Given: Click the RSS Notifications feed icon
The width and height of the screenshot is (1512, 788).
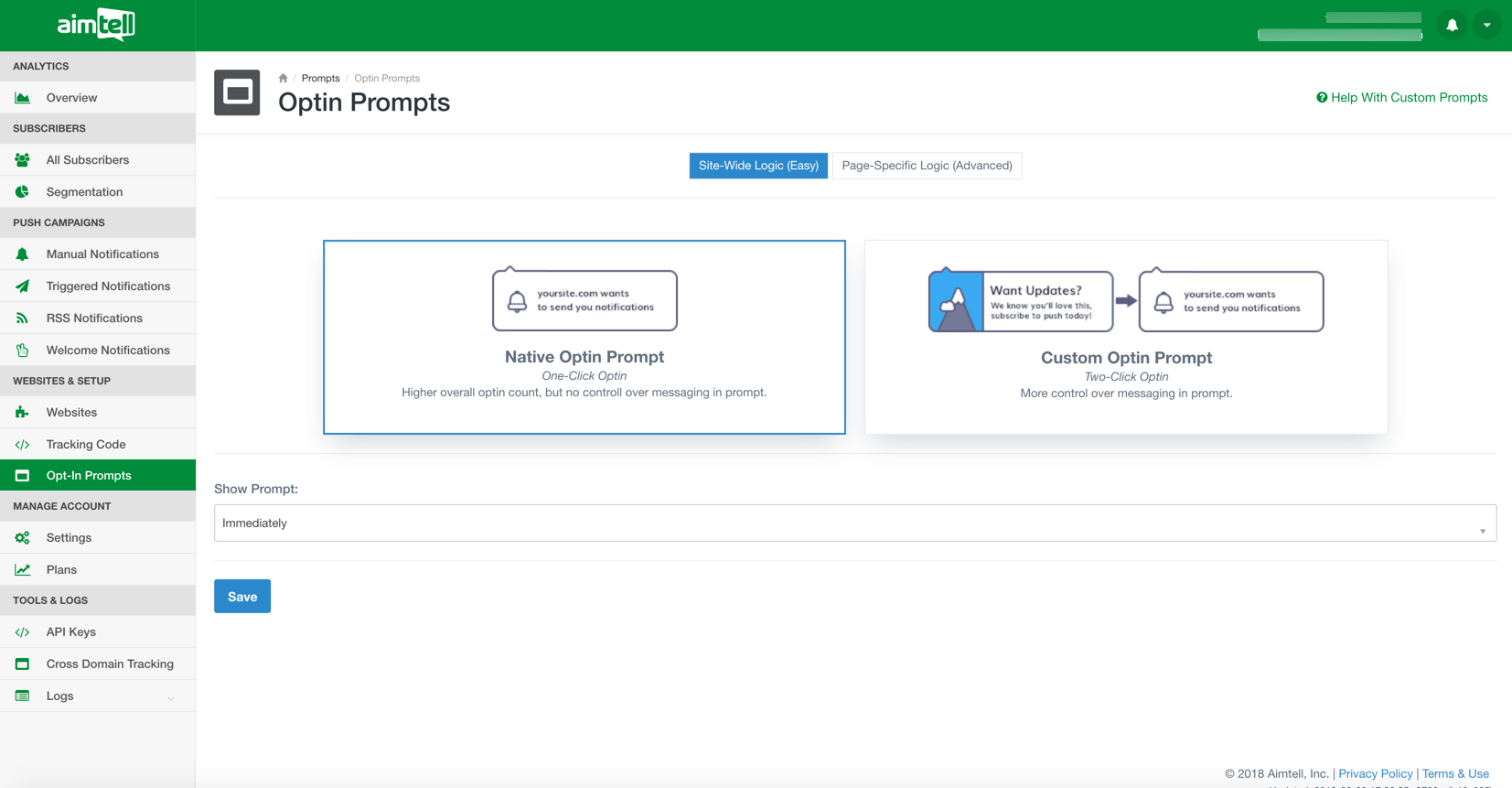Looking at the screenshot, I should click(23, 318).
